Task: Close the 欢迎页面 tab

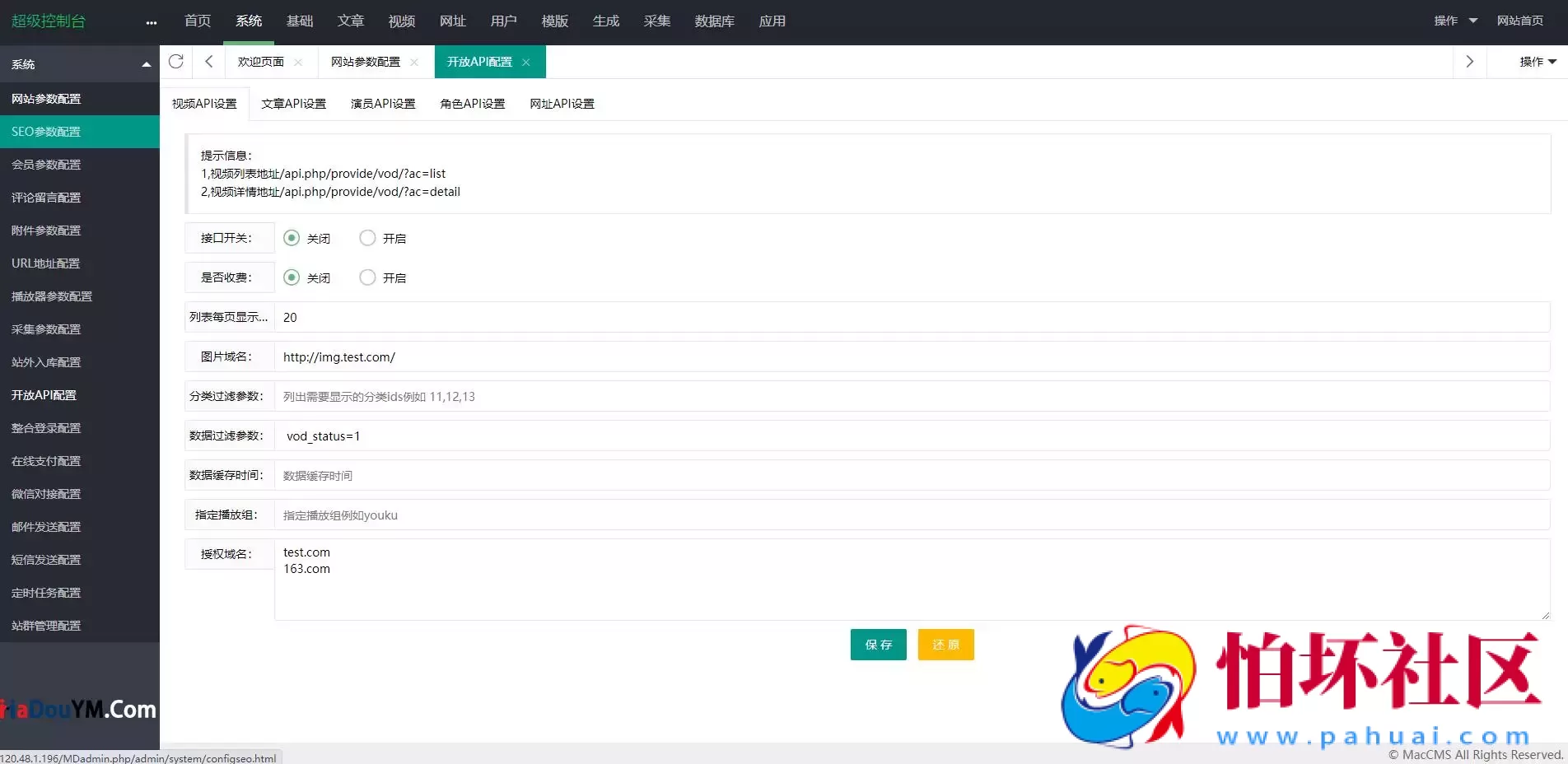Action: click(x=298, y=63)
